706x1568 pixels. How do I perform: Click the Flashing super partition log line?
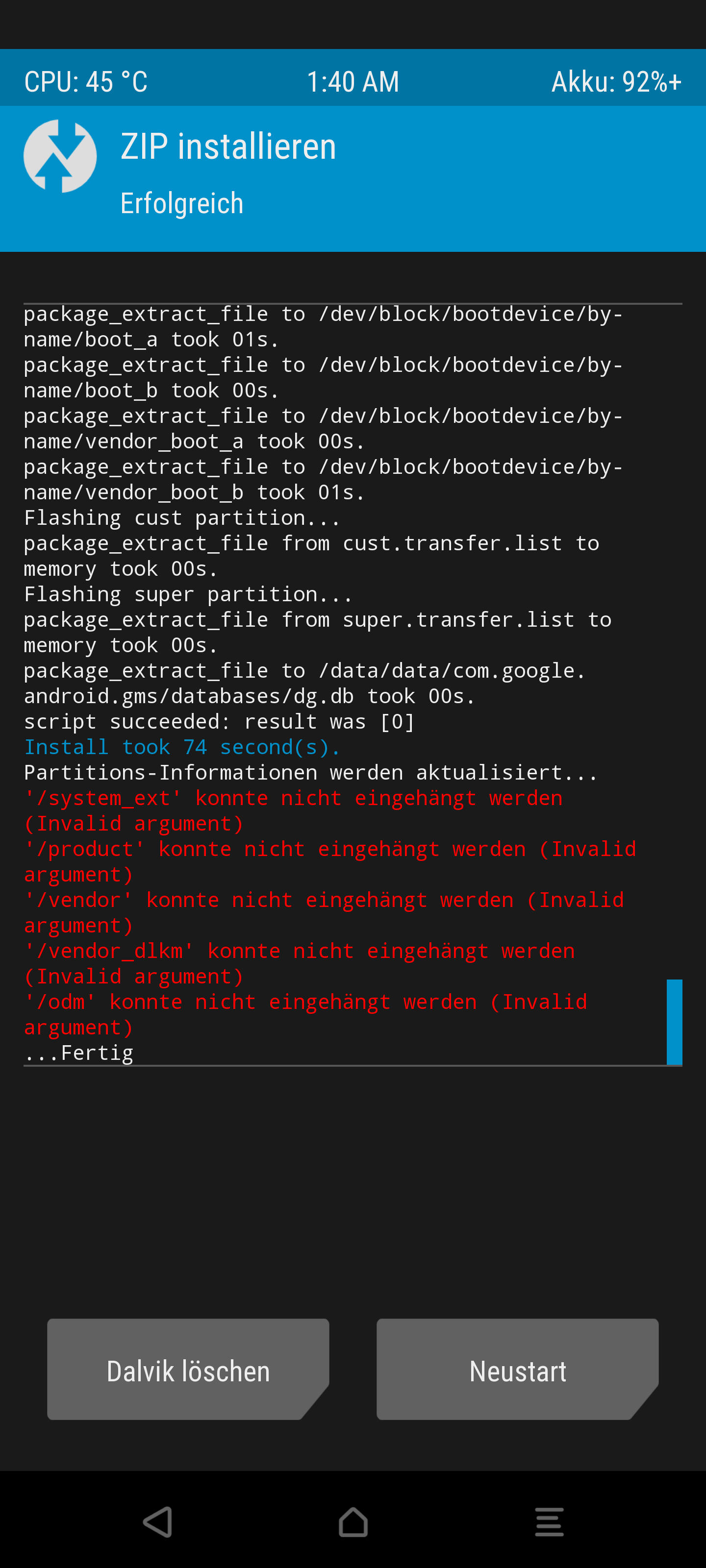click(188, 594)
